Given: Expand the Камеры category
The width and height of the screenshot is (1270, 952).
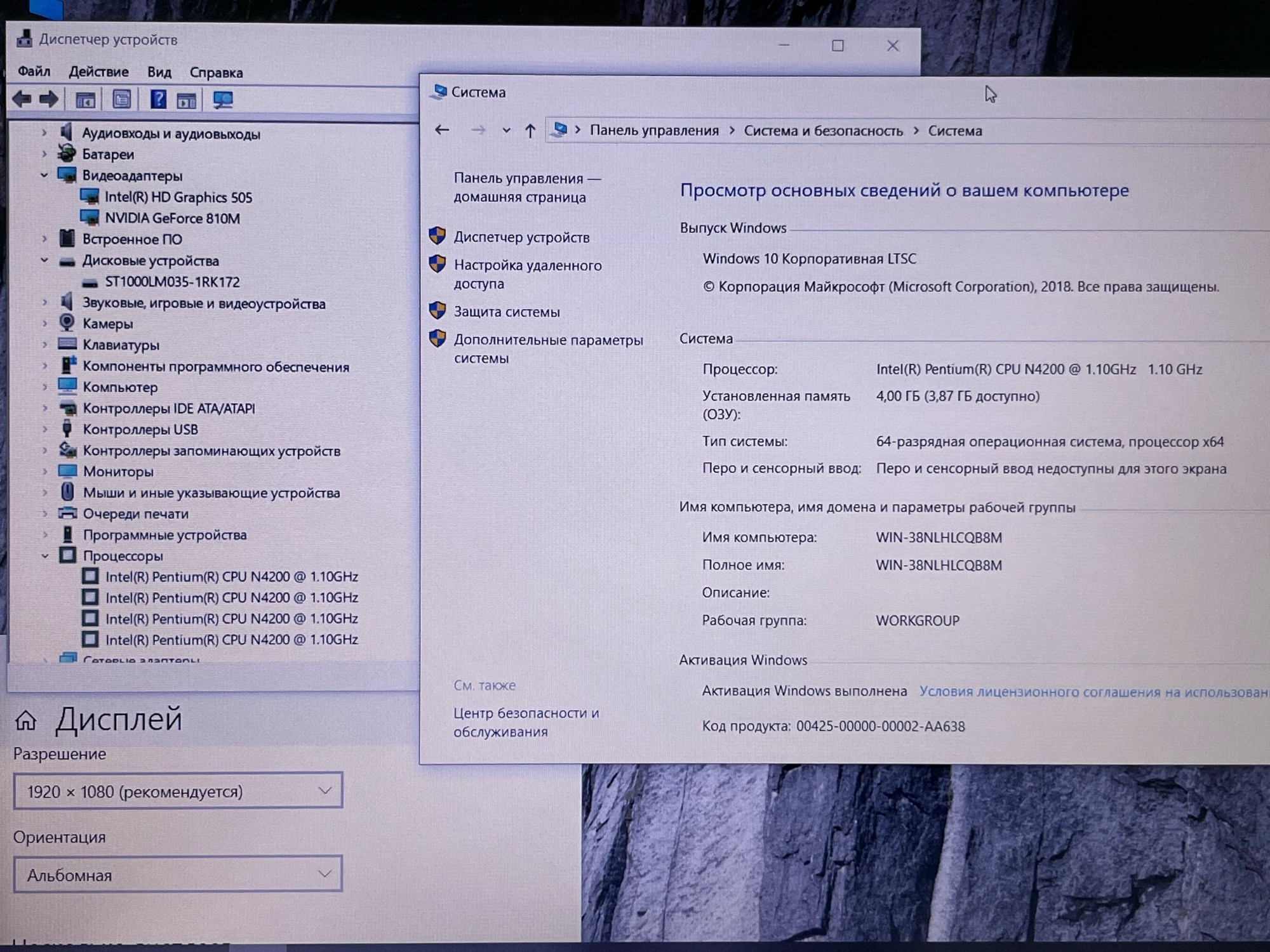Looking at the screenshot, I should (44, 324).
